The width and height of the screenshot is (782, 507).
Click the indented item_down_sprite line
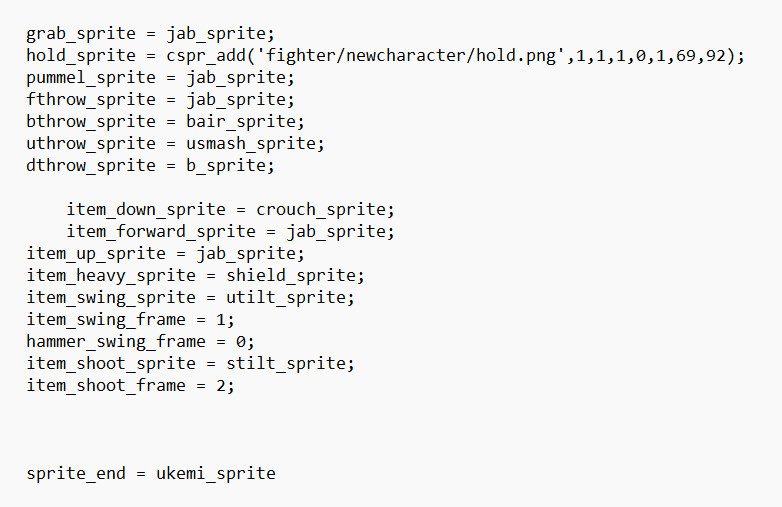pos(231,210)
